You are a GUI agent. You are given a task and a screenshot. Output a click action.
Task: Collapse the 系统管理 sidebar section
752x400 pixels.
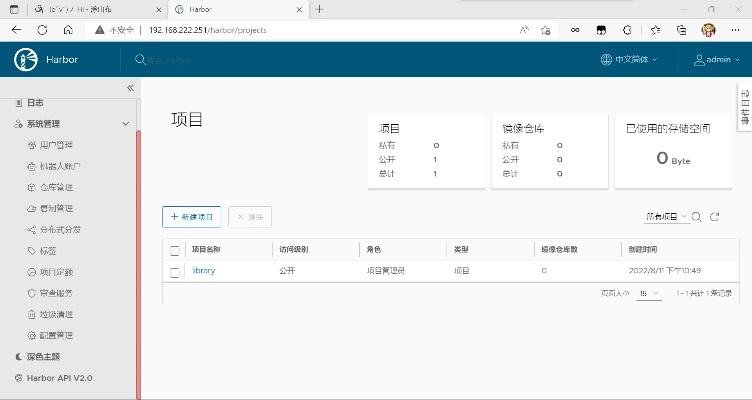(125, 124)
